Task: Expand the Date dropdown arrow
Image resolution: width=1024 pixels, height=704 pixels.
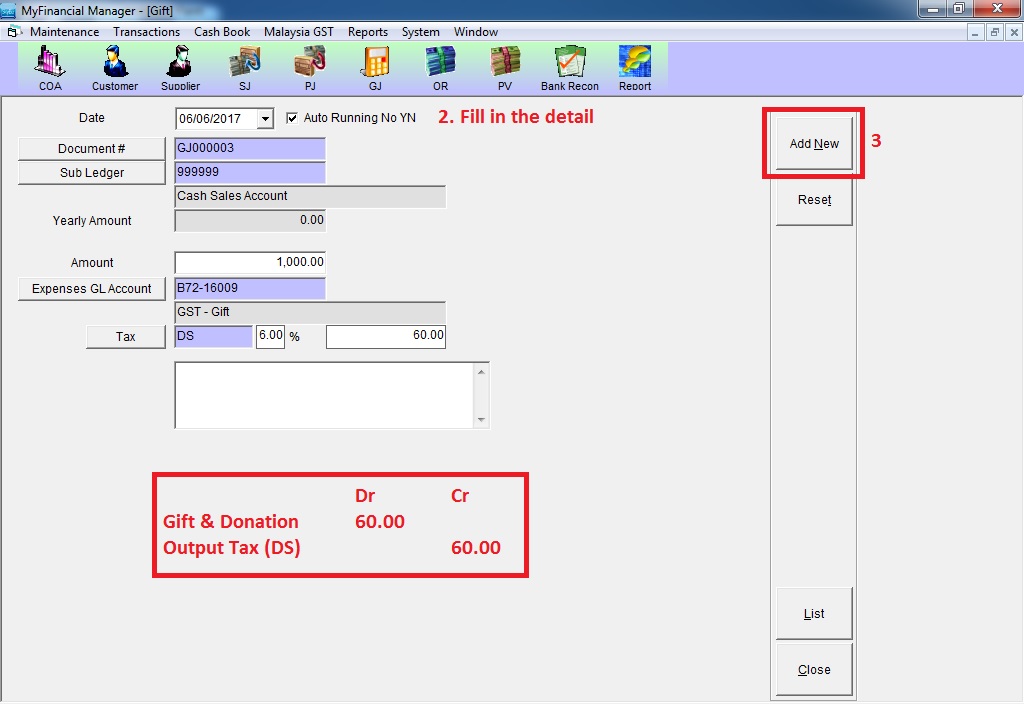Action: 265,119
